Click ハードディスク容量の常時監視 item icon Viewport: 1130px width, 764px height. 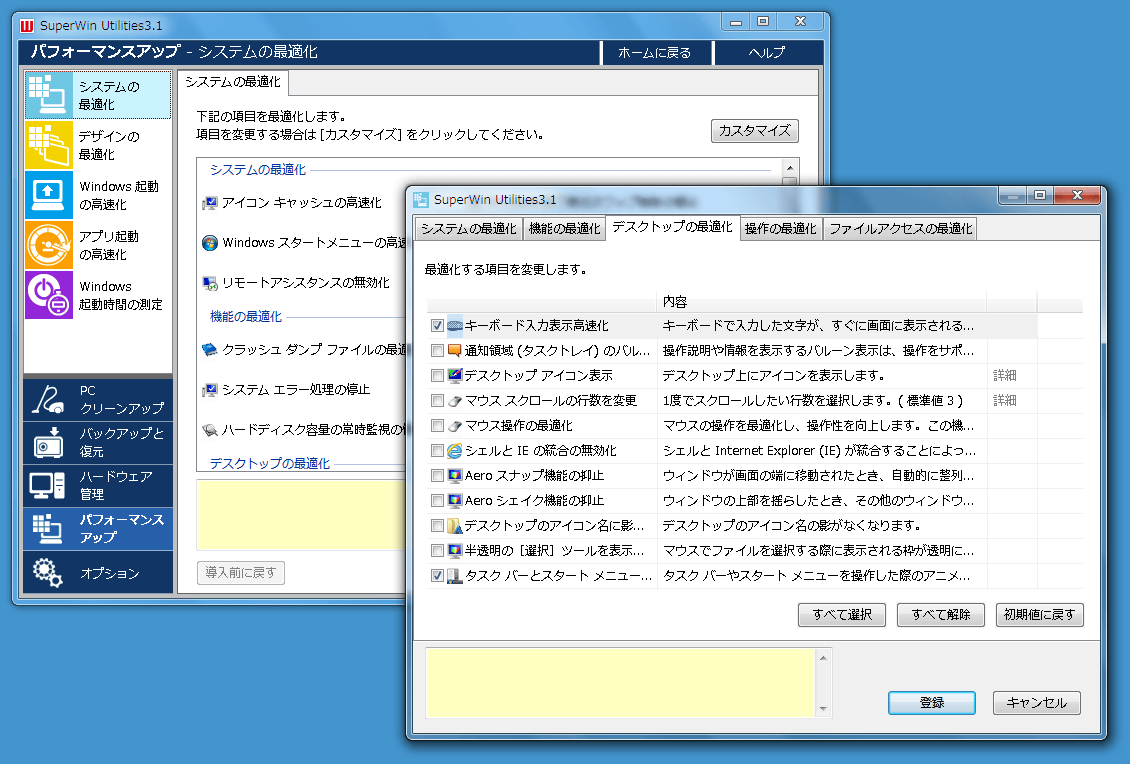pos(210,430)
